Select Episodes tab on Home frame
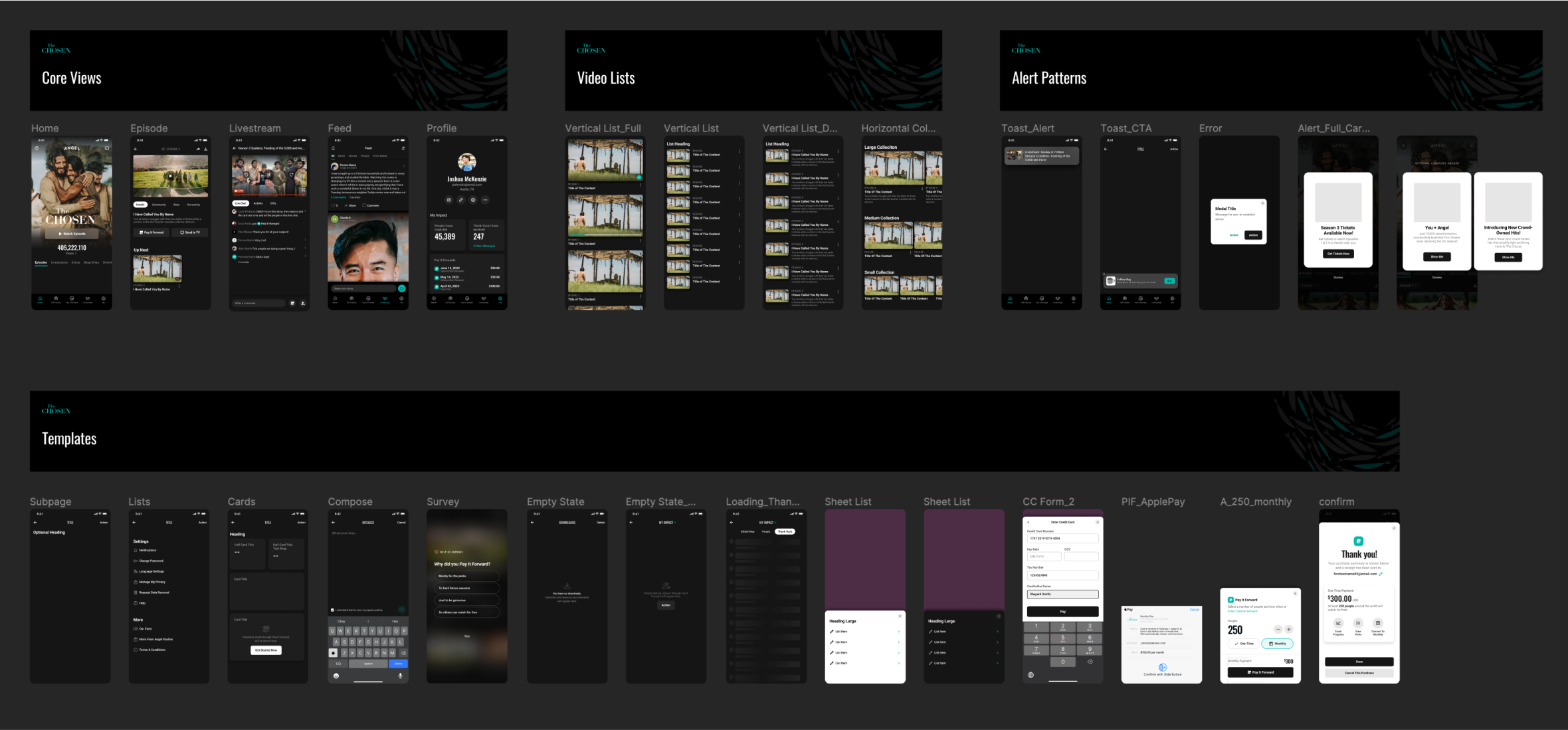1568x730 pixels. (41, 262)
